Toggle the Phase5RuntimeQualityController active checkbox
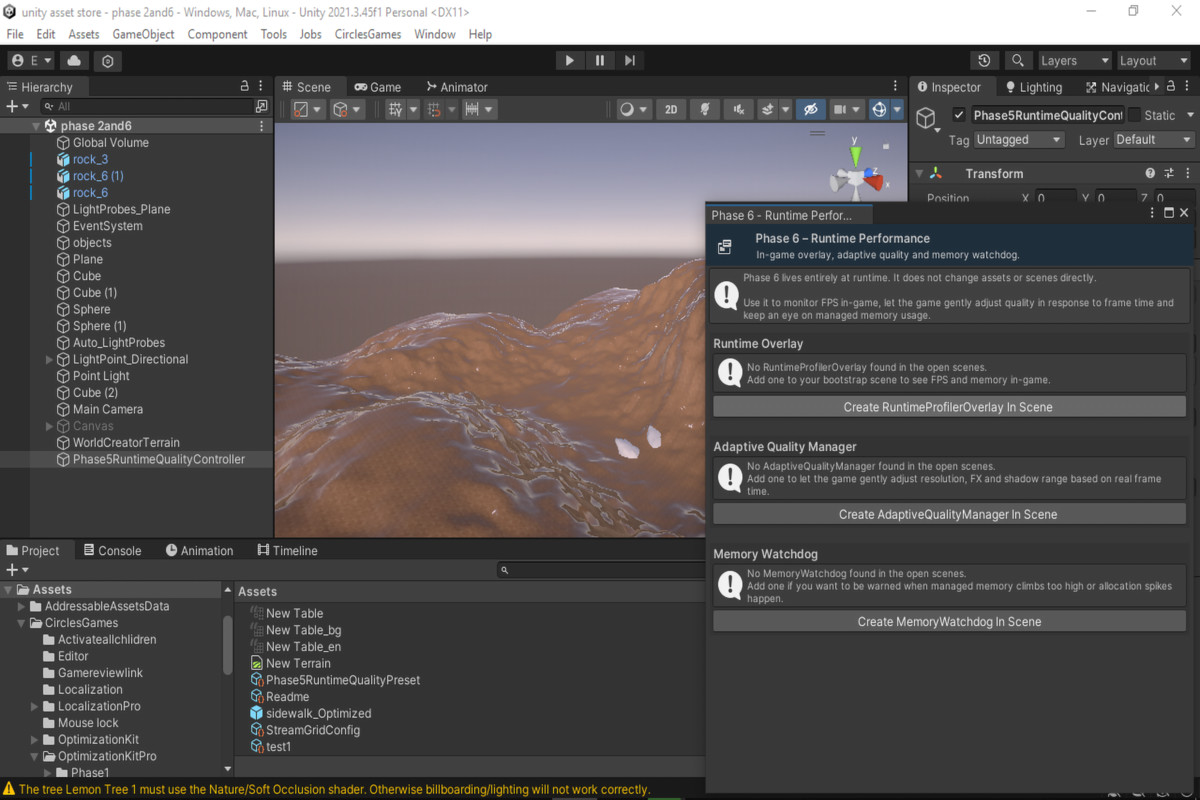Screen dimensions: 1200x800 (x=959, y=115)
